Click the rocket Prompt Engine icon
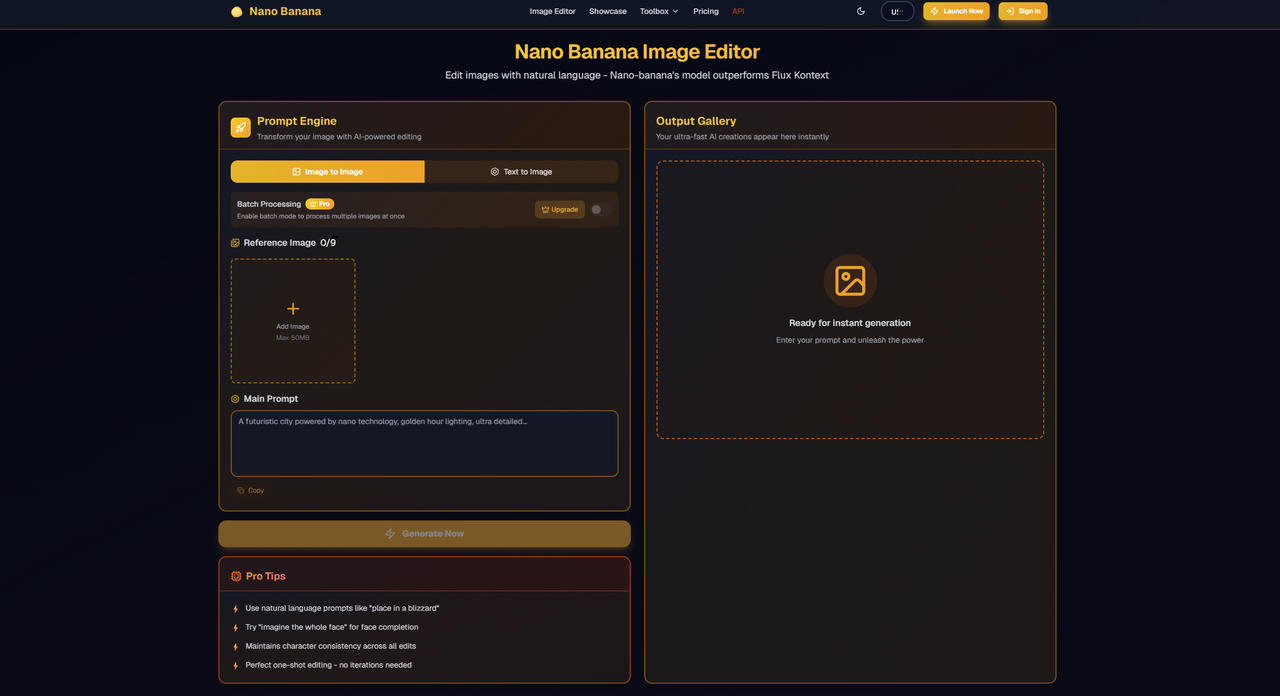The width and height of the screenshot is (1280, 696). pyautogui.click(x=241, y=127)
